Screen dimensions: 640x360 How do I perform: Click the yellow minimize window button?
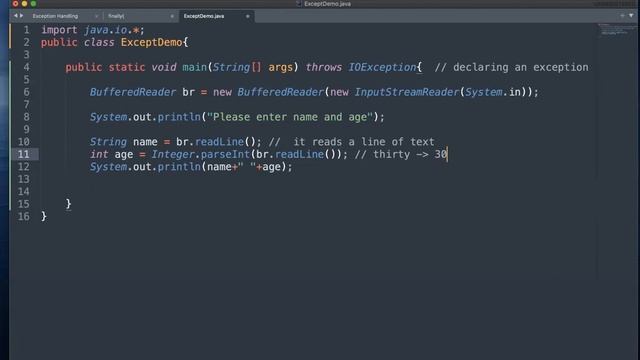[24, 4]
